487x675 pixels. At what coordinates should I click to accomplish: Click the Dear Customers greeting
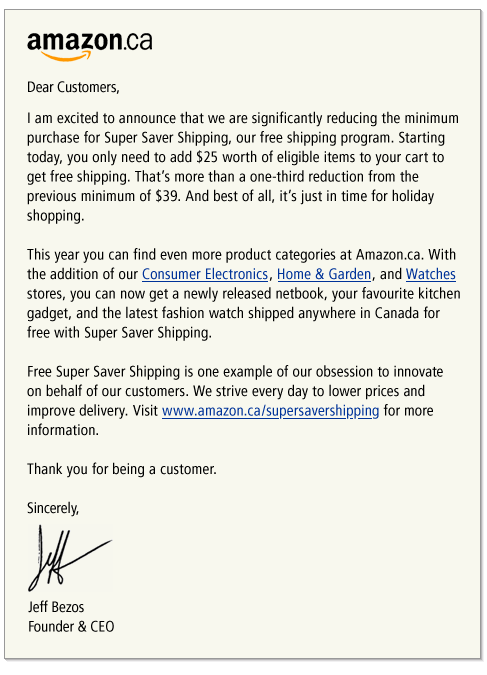[73, 87]
